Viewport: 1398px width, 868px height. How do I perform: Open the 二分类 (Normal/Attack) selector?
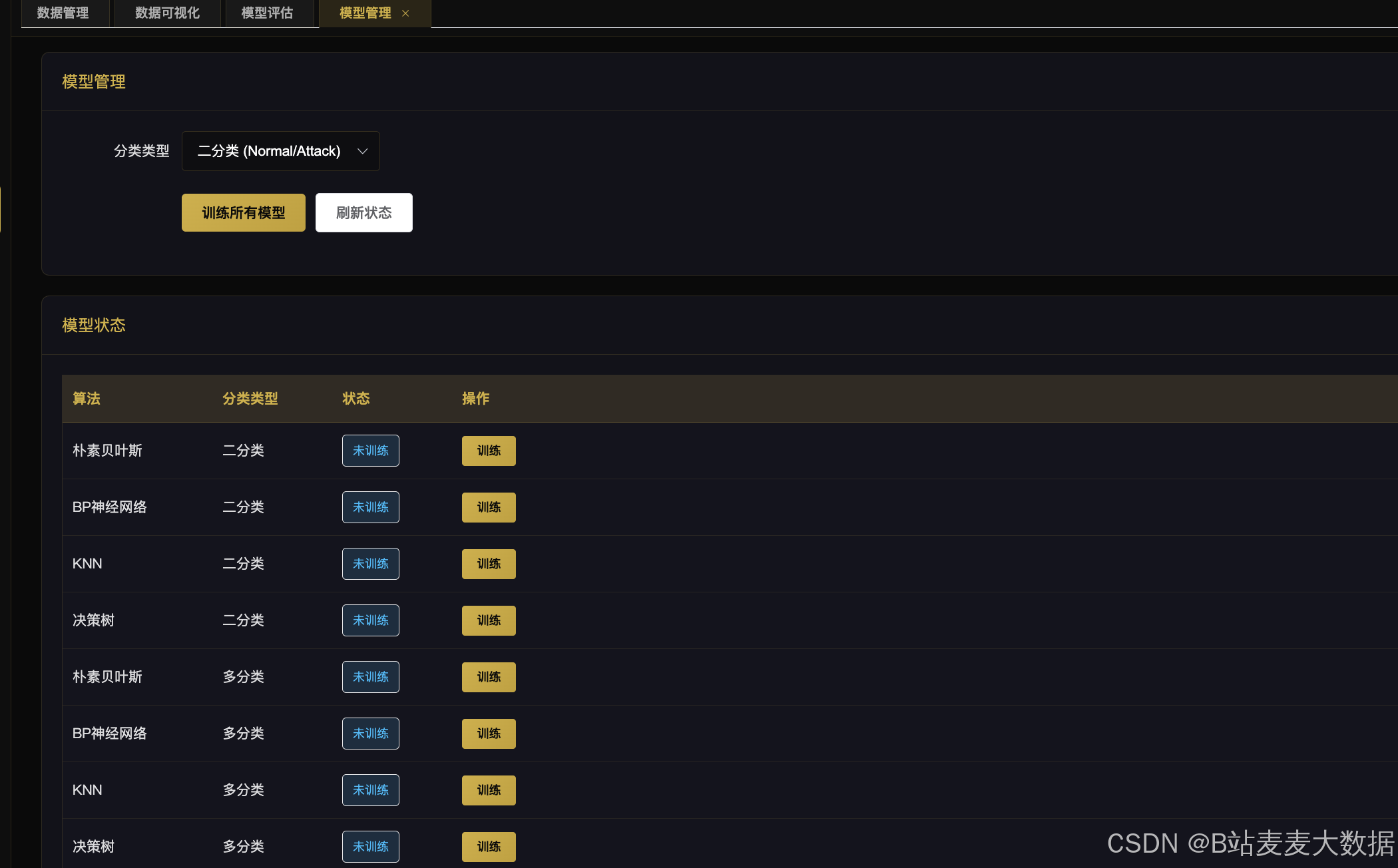coord(269,151)
